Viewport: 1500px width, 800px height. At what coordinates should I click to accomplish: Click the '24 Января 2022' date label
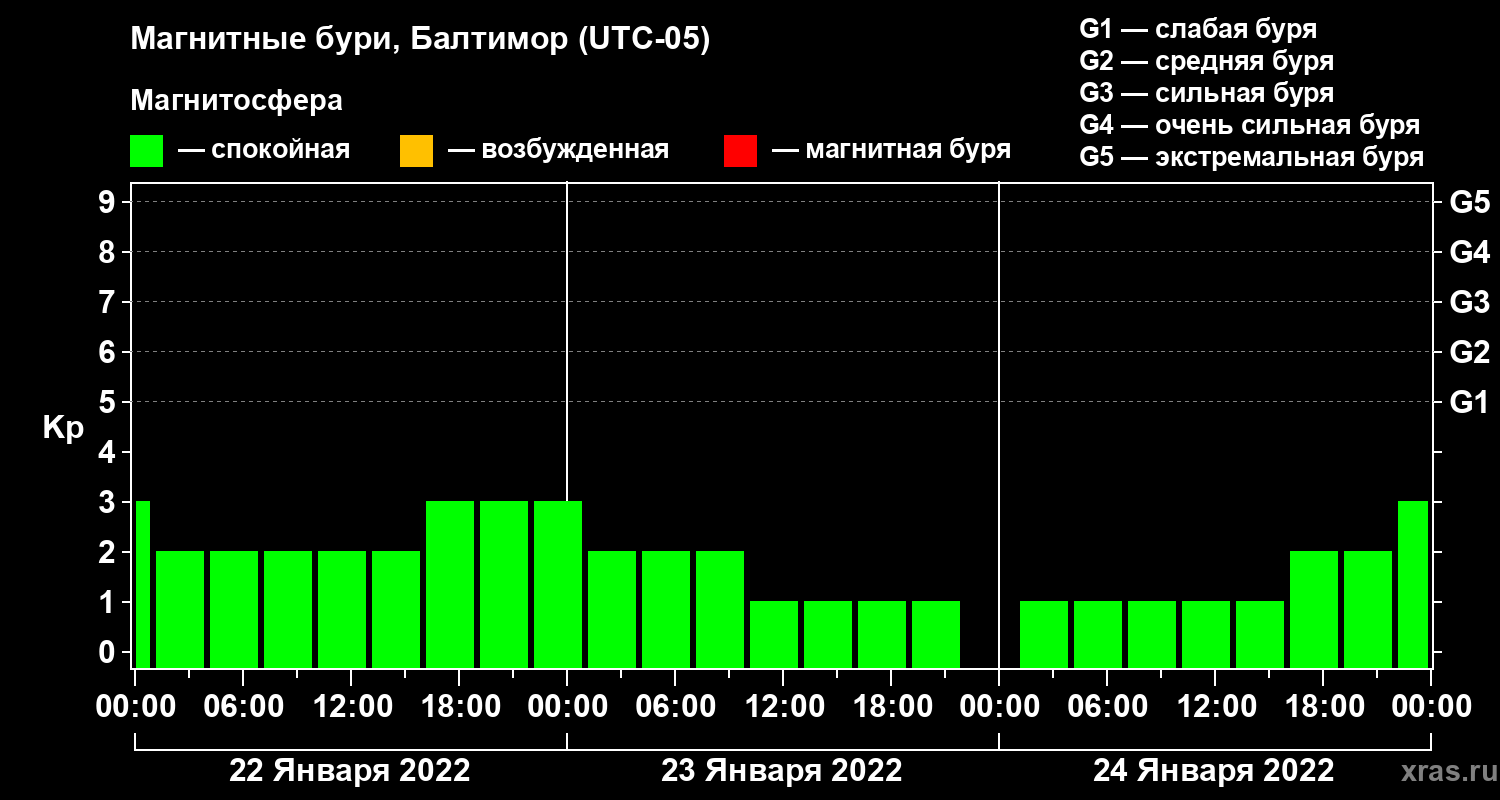(x=1213, y=771)
